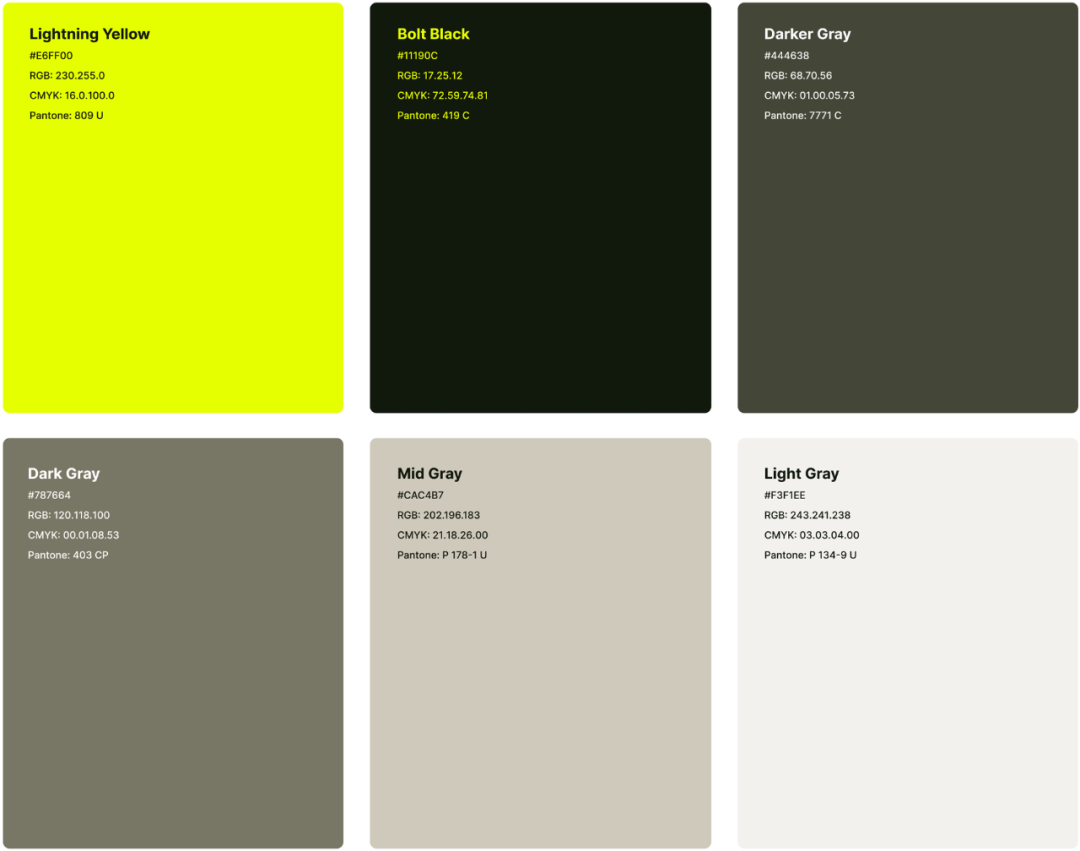Screen dimensions: 1080x851
Task: Click 'CMYK: 01.00.05.73' text
Action: (809, 96)
